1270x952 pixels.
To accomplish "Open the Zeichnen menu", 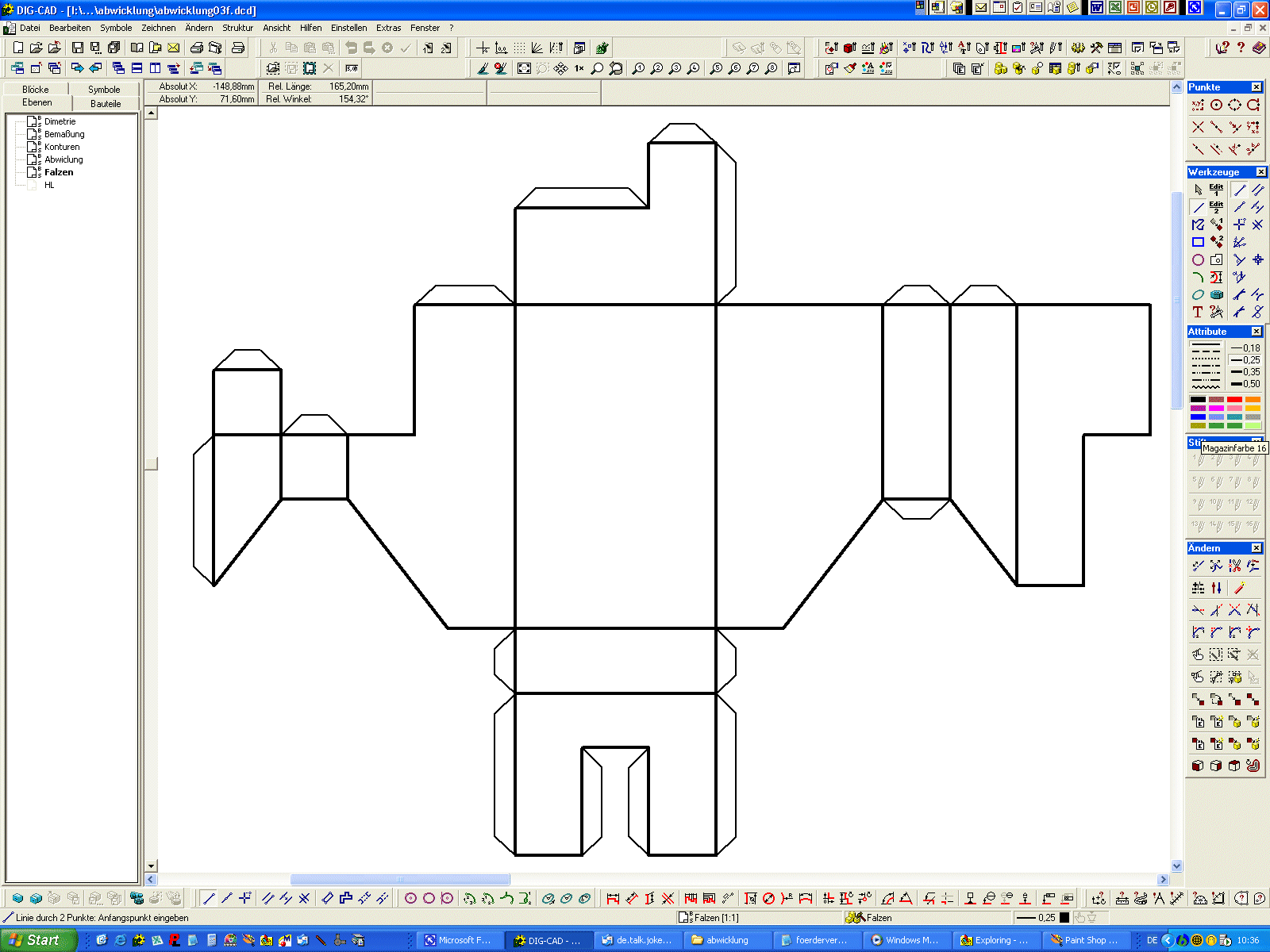I will [x=159, y=28].
